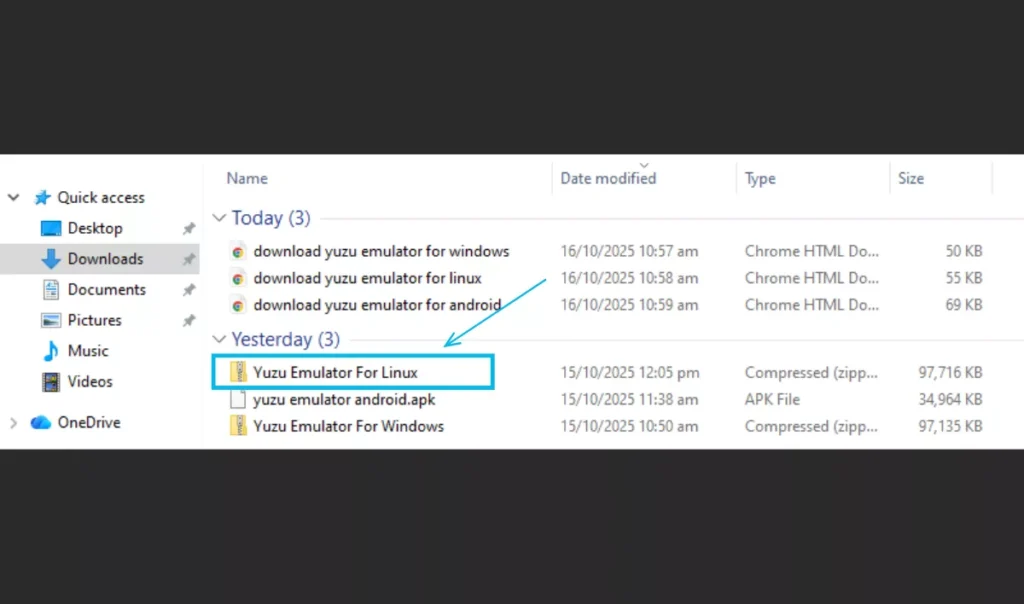The height and width of the screenshot is (604, 1024).
Task: Expand the OneDrive tree node
Action: (14, 423)
